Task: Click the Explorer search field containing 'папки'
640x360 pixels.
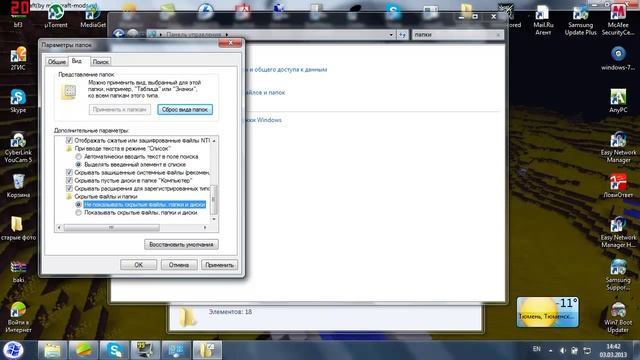Action: point(457,35)
